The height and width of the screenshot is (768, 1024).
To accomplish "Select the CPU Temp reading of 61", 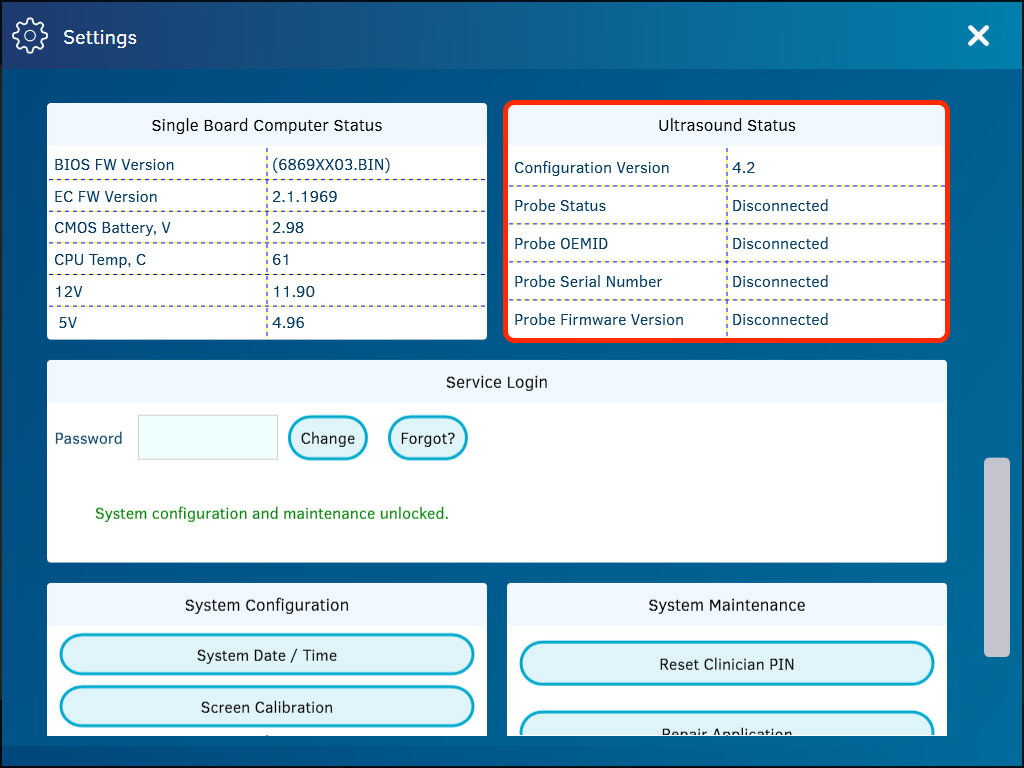I will point(281,260).
